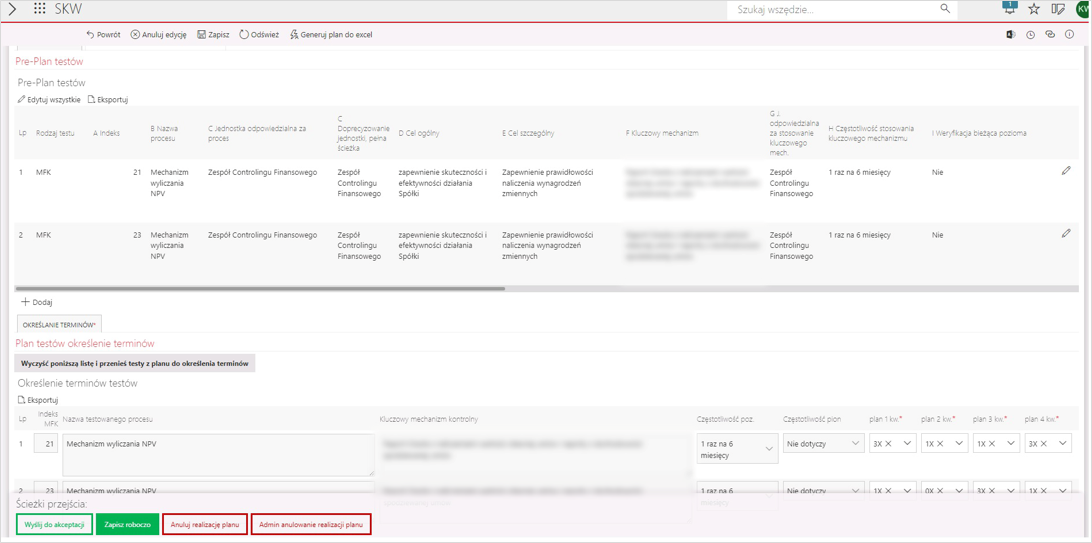1092x543 pixels.
Task: Select the OKREŚLANIE TERMINÓW tab
Action: [x=58, y=324]
